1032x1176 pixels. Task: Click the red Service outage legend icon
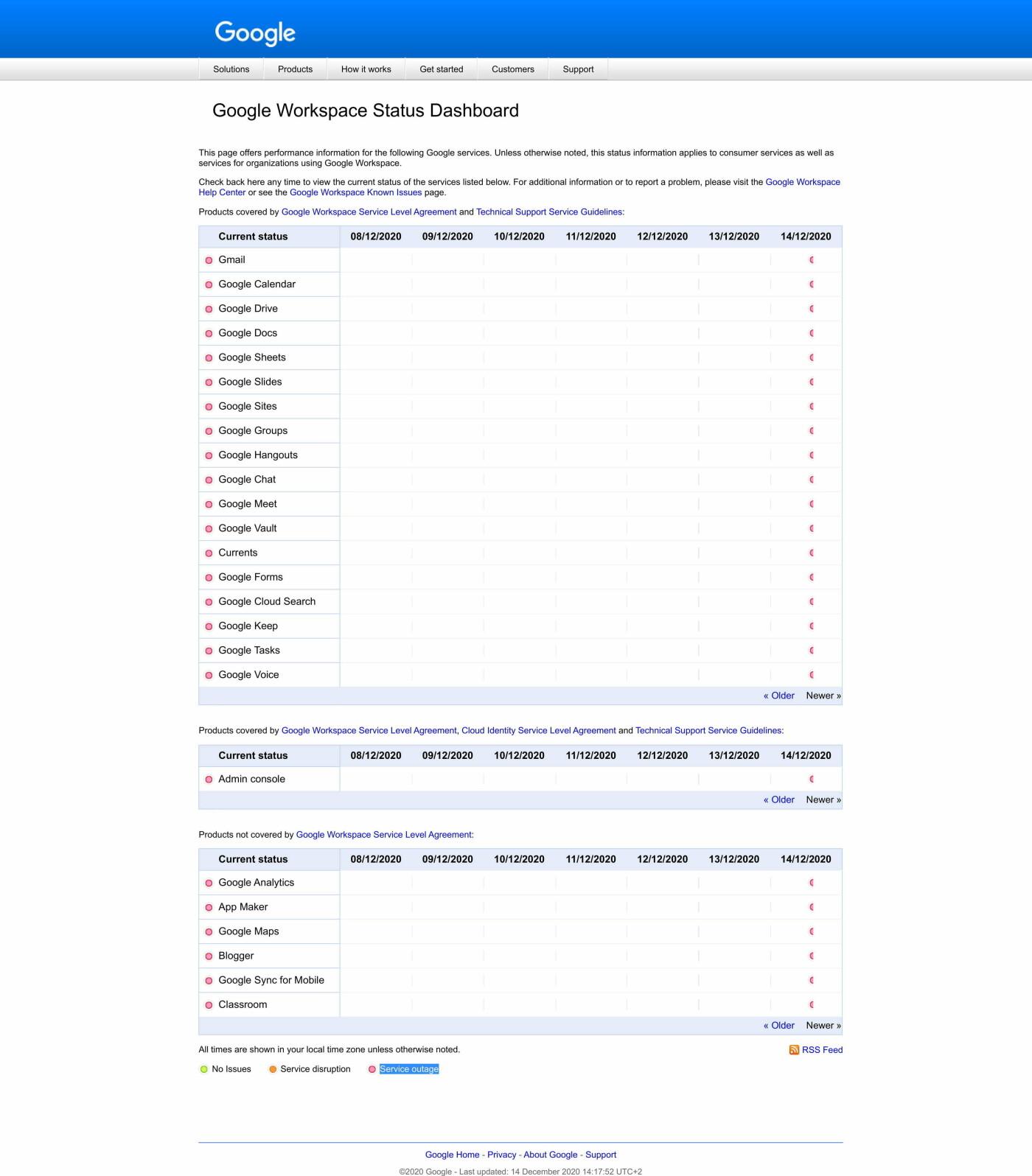click(x=372, y=1069)
